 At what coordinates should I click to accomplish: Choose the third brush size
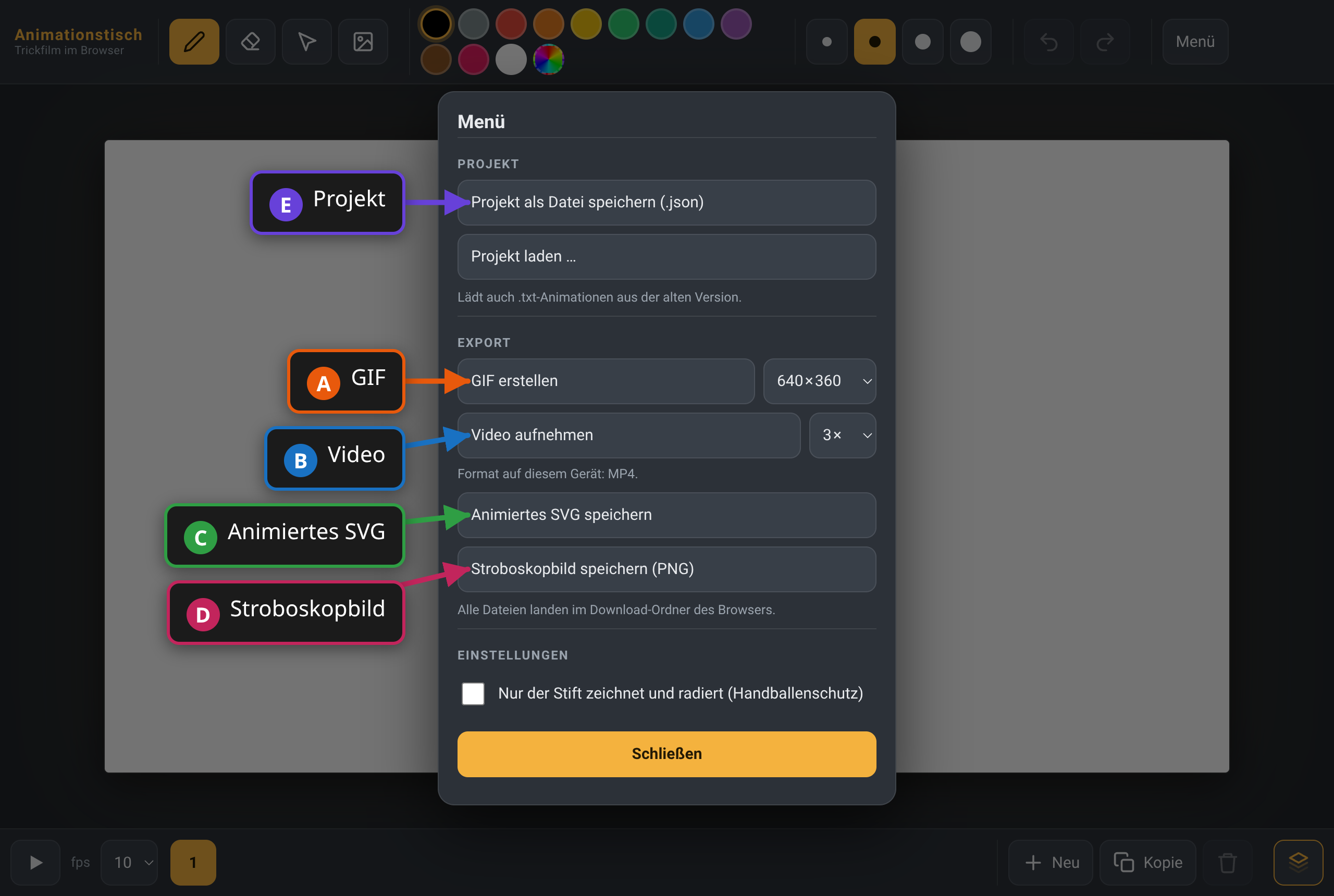coord(922,42)
